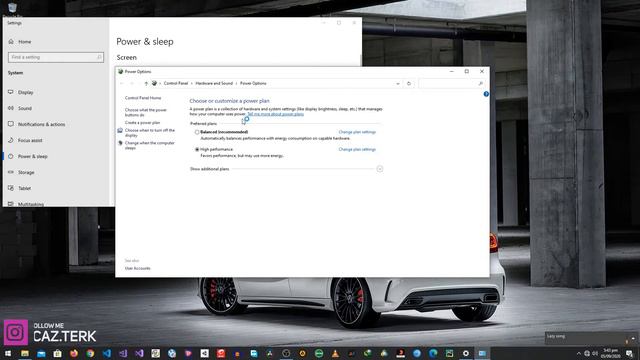
Task: Open Microsoft Edge from the taskbar
Action: click(x=433, y=353)
